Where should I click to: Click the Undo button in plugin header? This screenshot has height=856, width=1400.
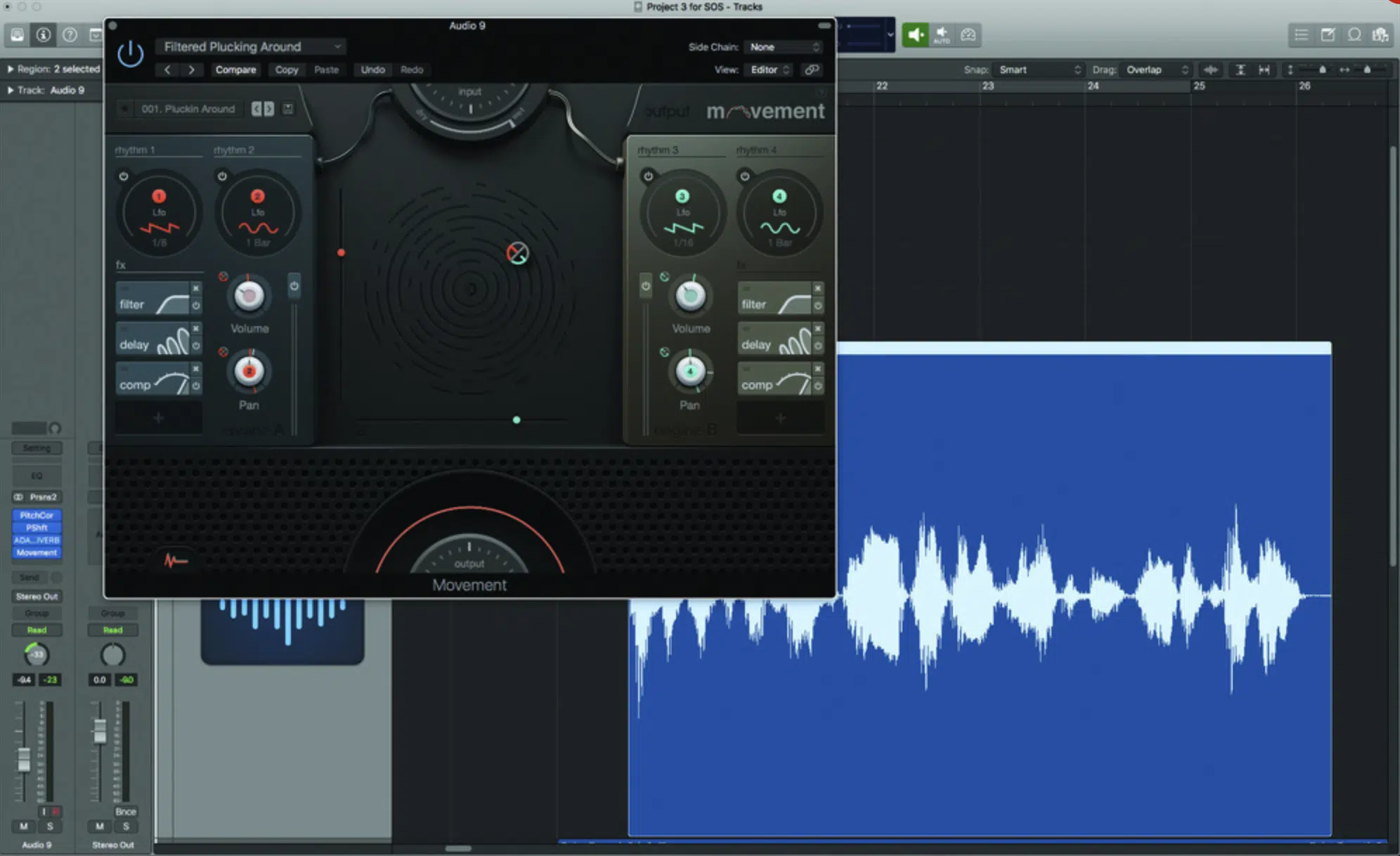pos(372,70)
